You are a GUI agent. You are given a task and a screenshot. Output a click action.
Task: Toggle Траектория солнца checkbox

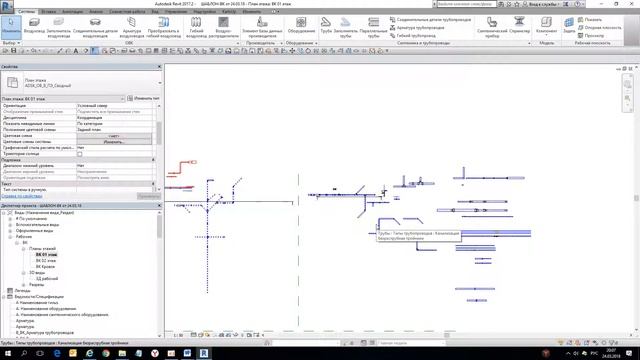tap(80, 154)
